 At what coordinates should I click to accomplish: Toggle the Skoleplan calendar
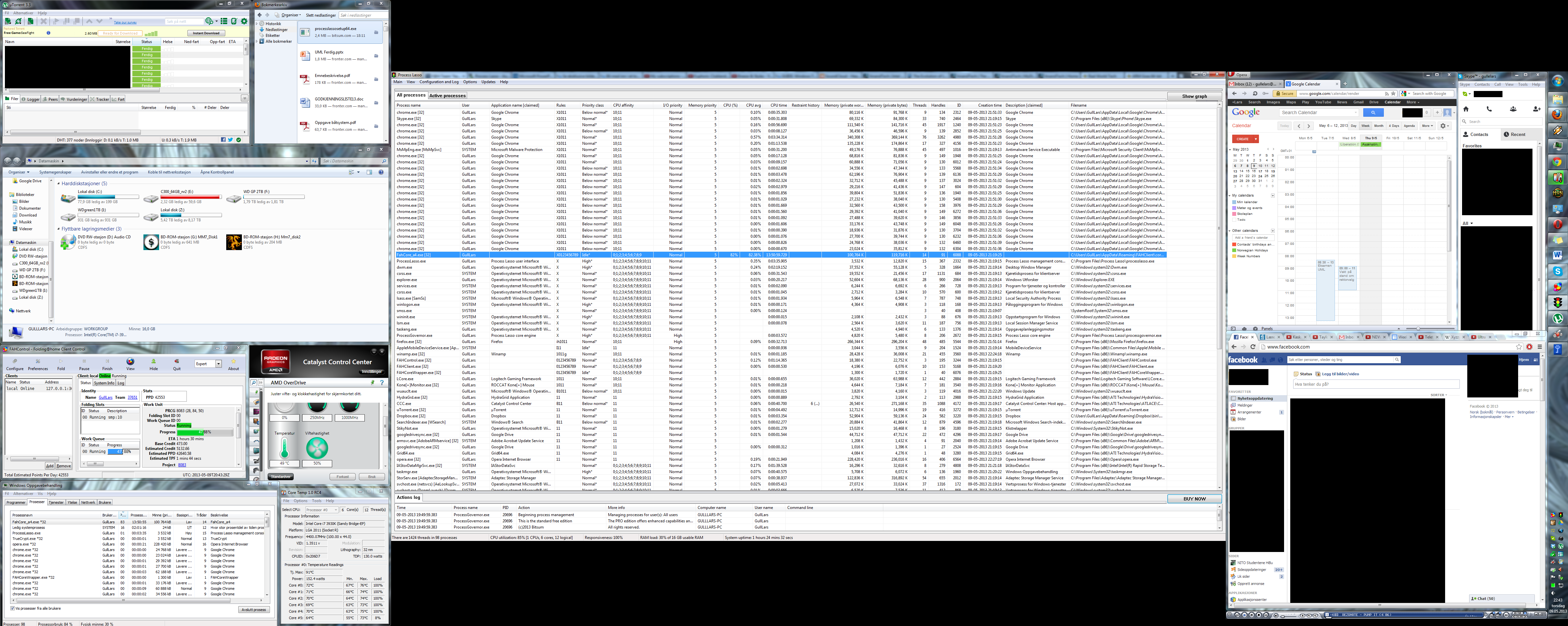(1235, 214)
